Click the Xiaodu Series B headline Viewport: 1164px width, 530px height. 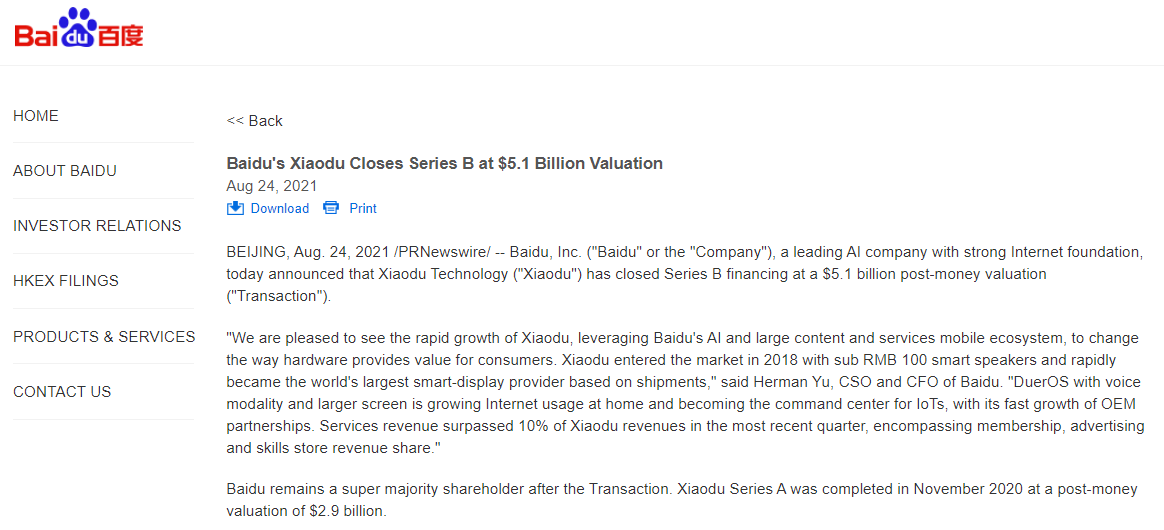click(x=444, y=163)
